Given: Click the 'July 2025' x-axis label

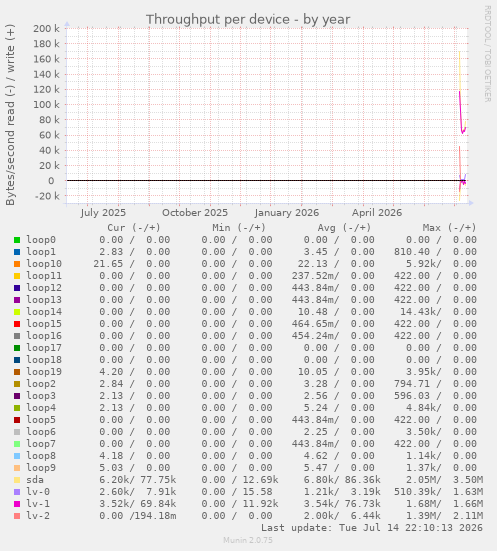Looking at the screenshot, I should tap(103, 213).
